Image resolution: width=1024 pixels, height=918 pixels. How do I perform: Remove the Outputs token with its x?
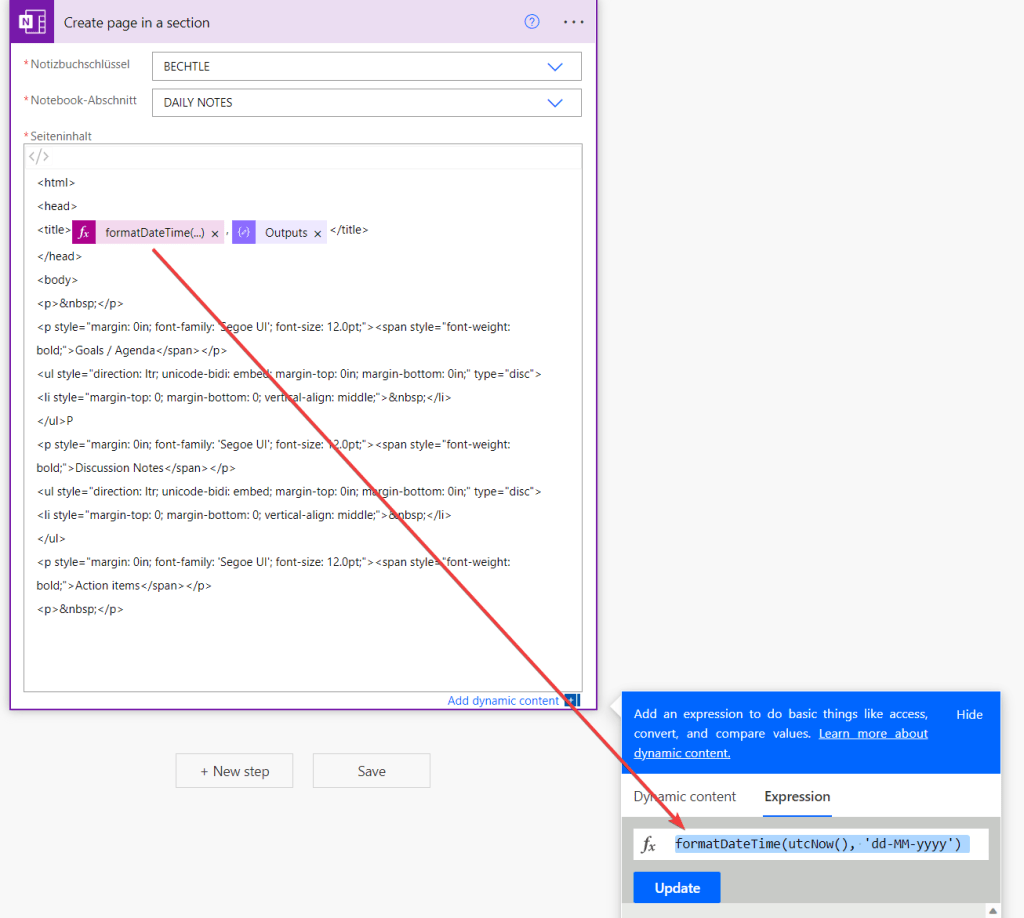(x=320, y=232)
